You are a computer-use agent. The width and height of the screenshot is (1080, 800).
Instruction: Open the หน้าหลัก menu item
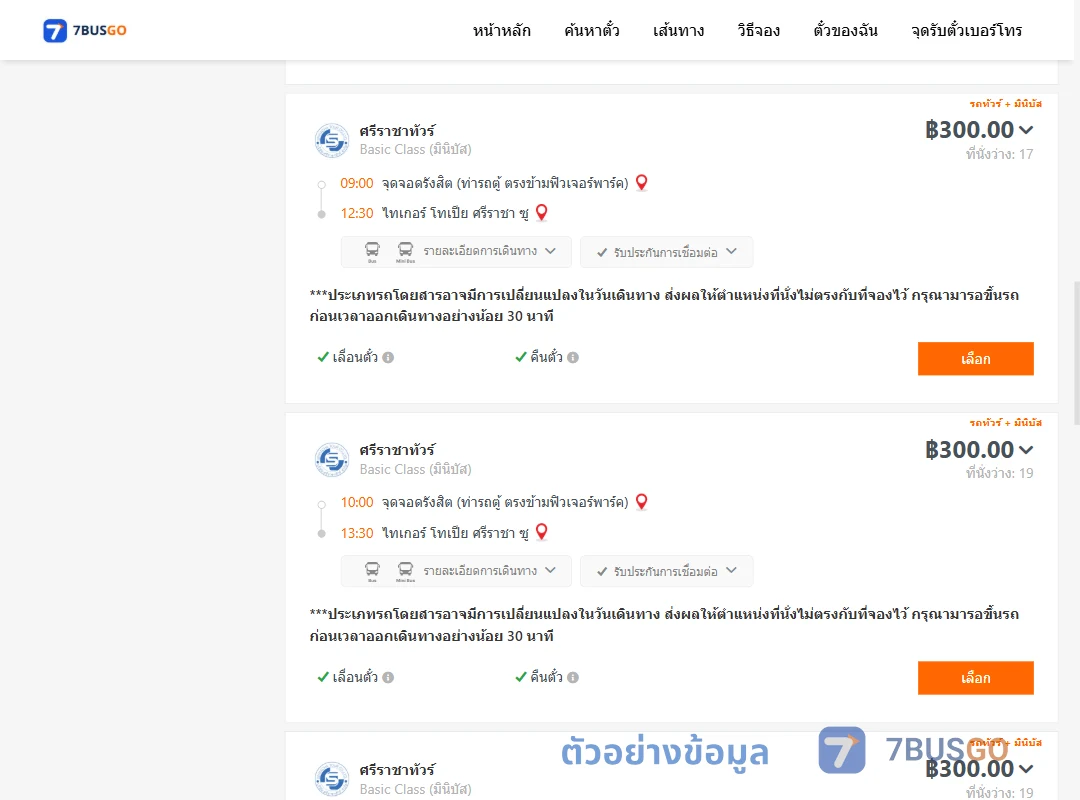[x=501, y=30]
